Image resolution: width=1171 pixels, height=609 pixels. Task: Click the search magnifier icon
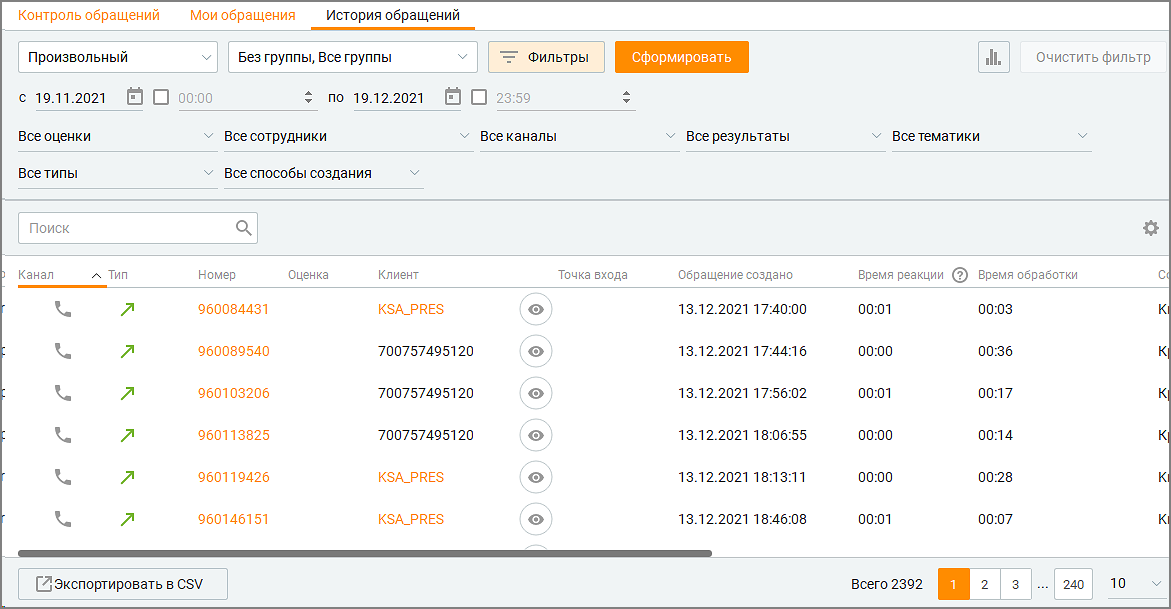pyautogui.click(x=243, y=228)
